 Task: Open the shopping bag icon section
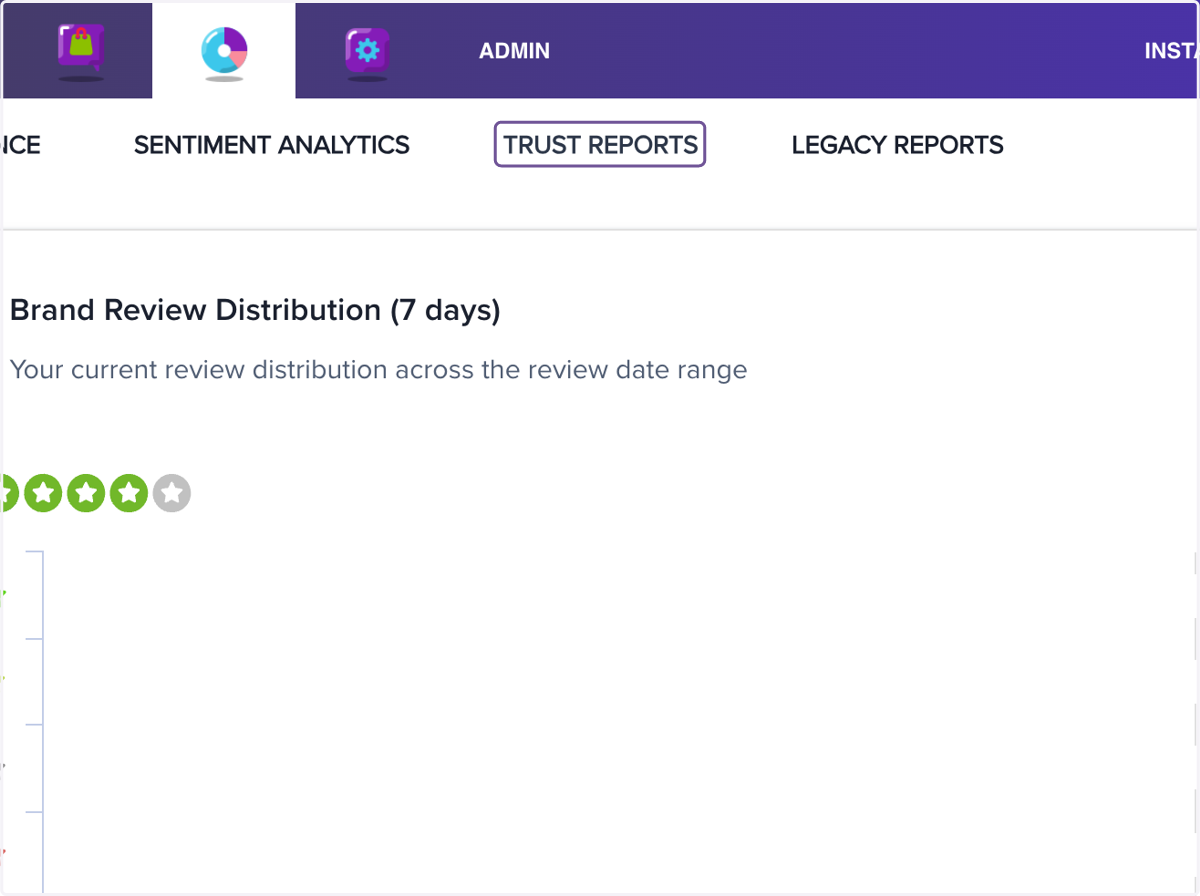point(81,50)
